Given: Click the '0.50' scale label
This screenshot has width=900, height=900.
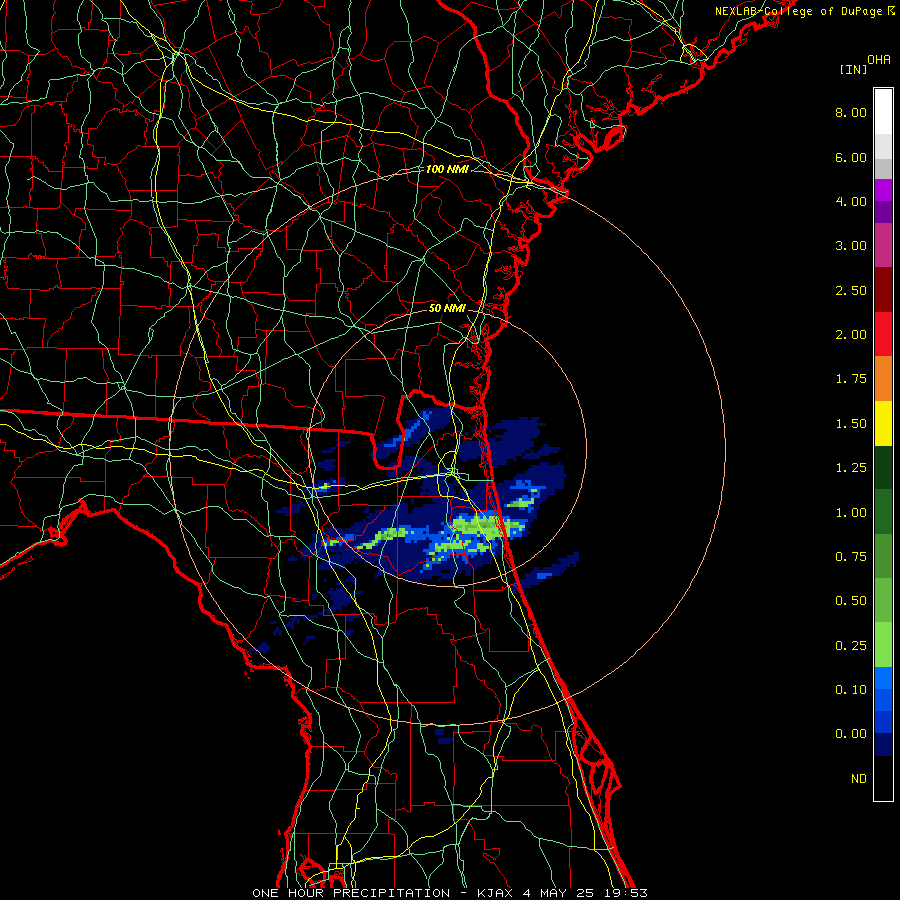Looking at the screenshot, I should click(851, 601).
